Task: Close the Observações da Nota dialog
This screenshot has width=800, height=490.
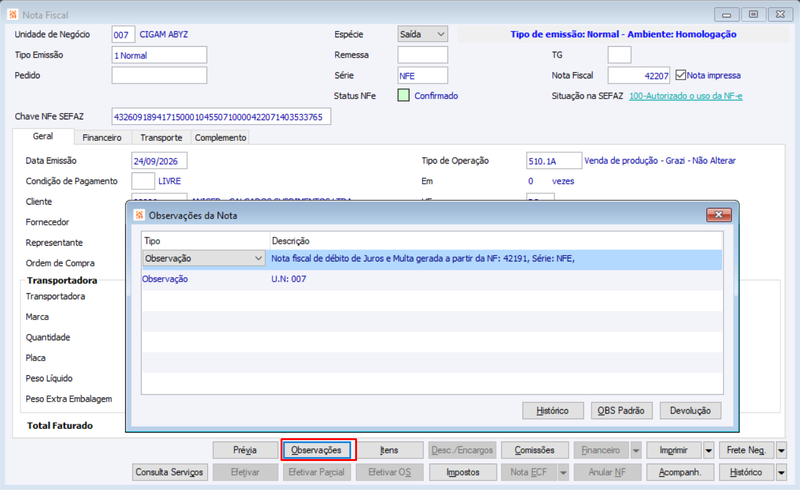Action: 718,215
